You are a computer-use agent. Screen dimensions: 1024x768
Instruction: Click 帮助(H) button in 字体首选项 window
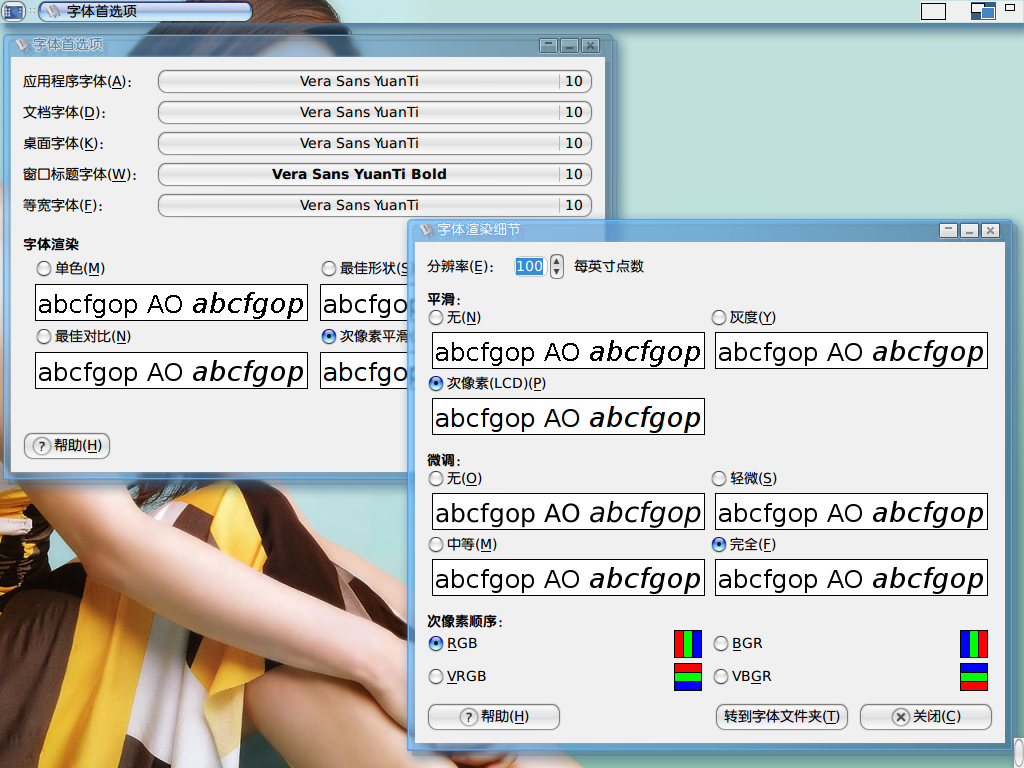(x=67, y=445)
